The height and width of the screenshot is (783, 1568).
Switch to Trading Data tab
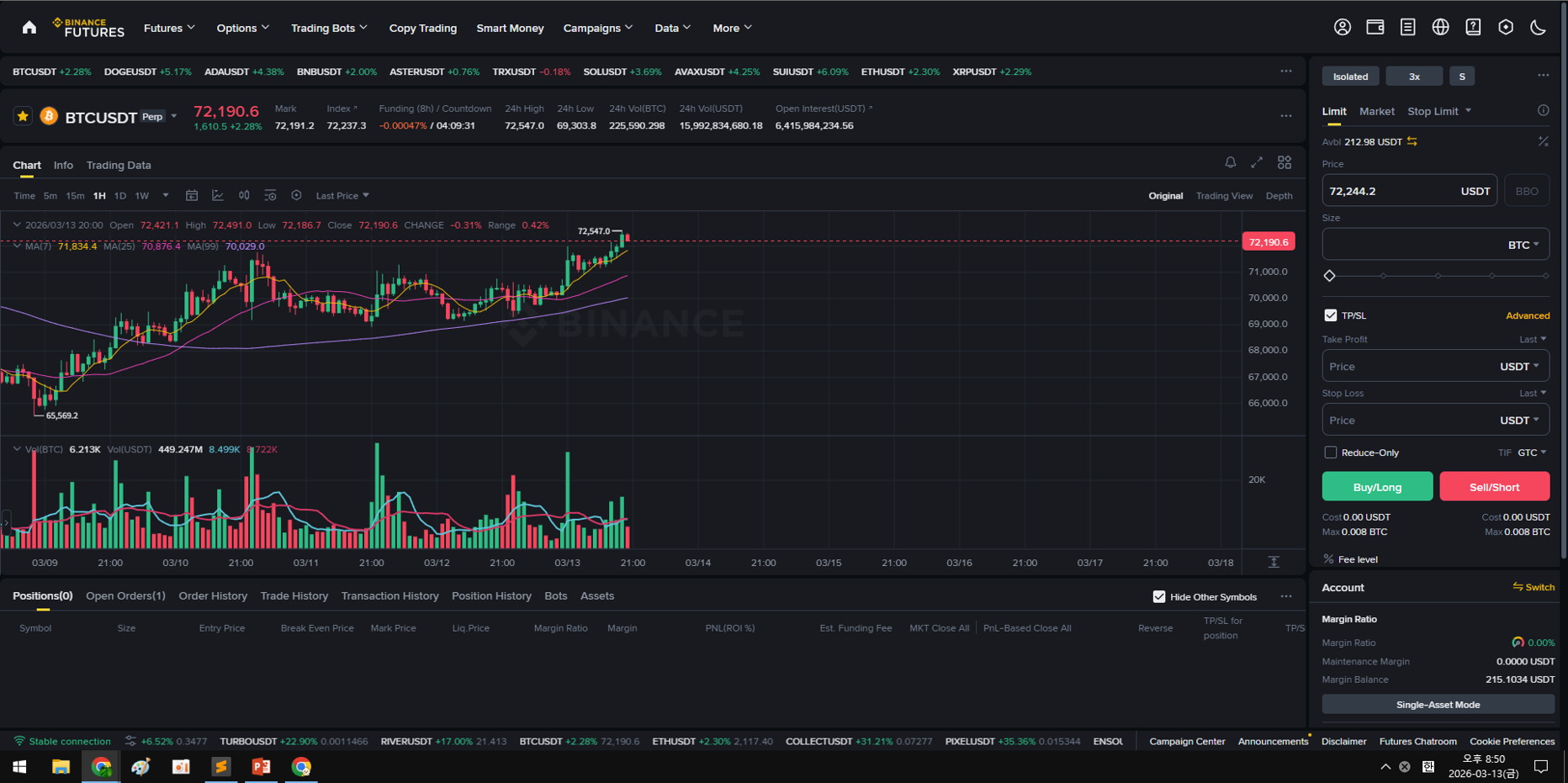click(119, 165)
